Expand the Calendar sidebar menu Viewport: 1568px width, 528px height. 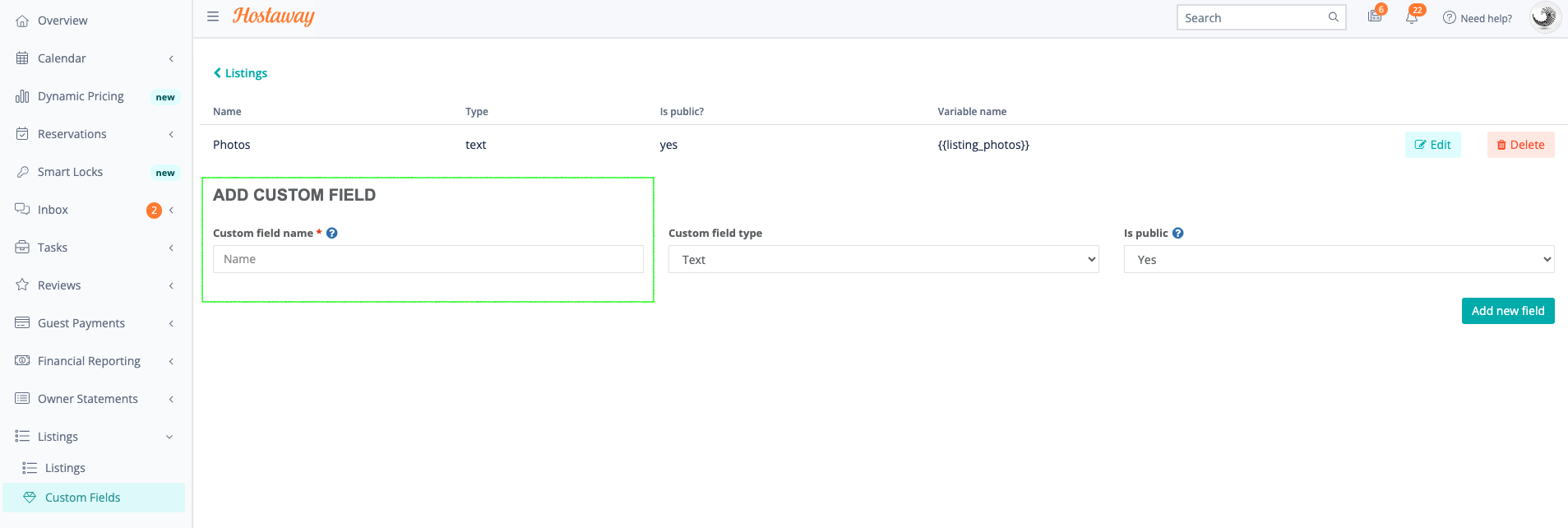pos(95,58)
